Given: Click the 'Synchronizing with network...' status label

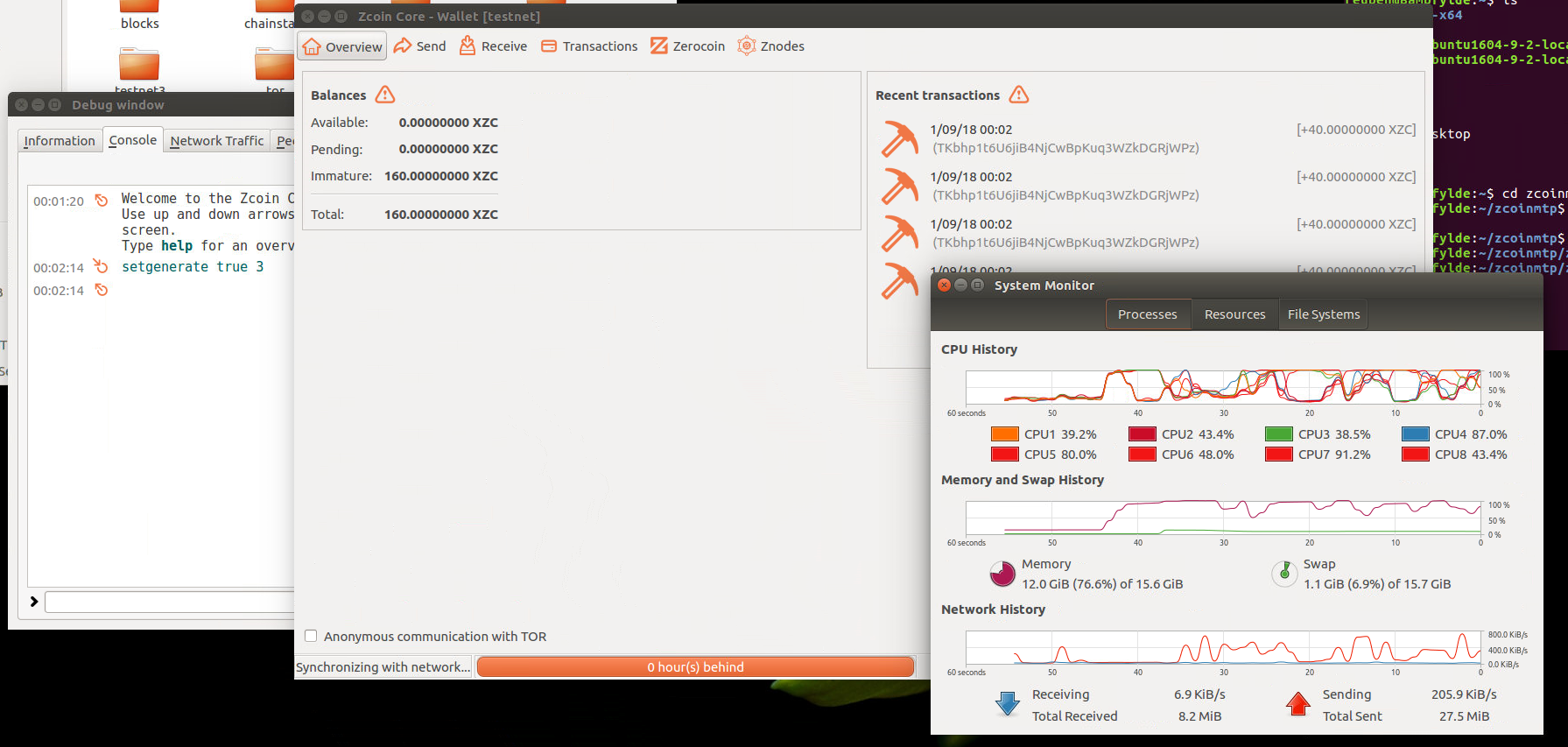Looking at the screenshot, I should pos(383,667).
